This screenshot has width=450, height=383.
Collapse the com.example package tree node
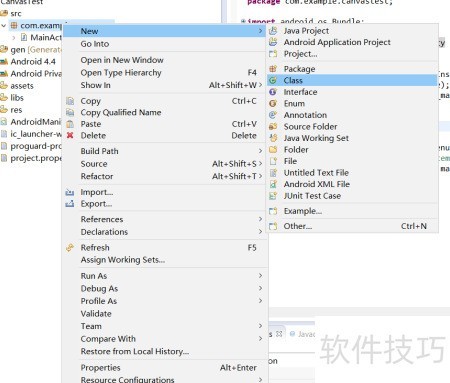coord(4,25)
